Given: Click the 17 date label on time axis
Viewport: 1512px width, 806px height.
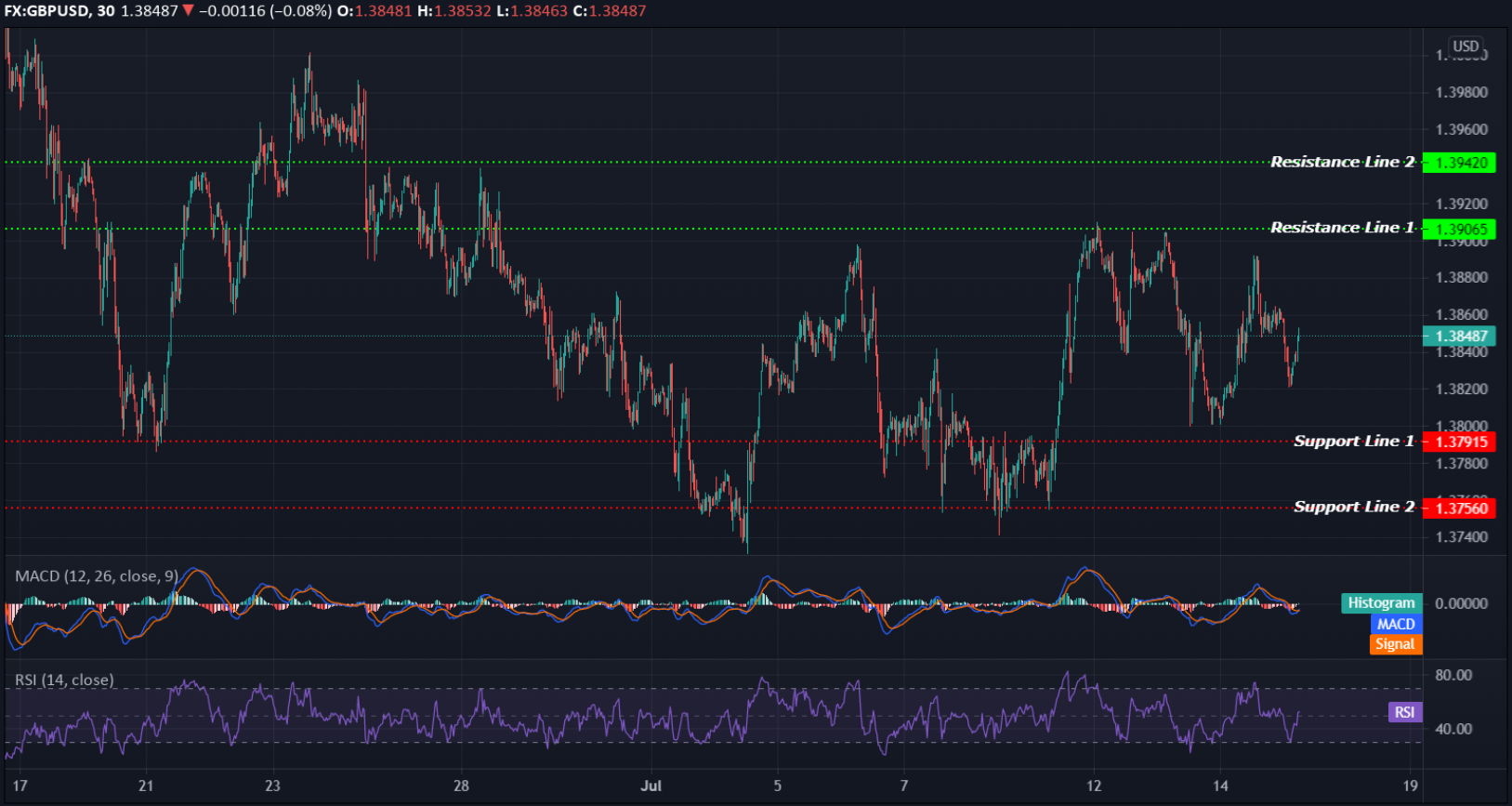Looking at the screenshot, I should (x=20, y=786).
